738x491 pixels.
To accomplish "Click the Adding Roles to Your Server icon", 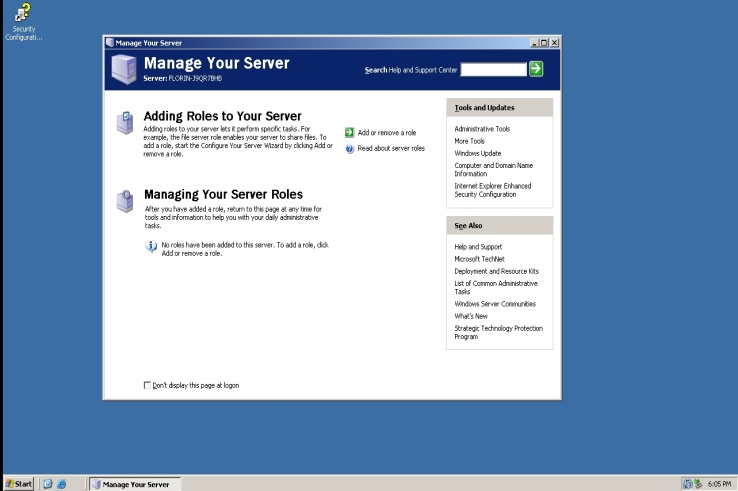I will (x=125, y=123).
